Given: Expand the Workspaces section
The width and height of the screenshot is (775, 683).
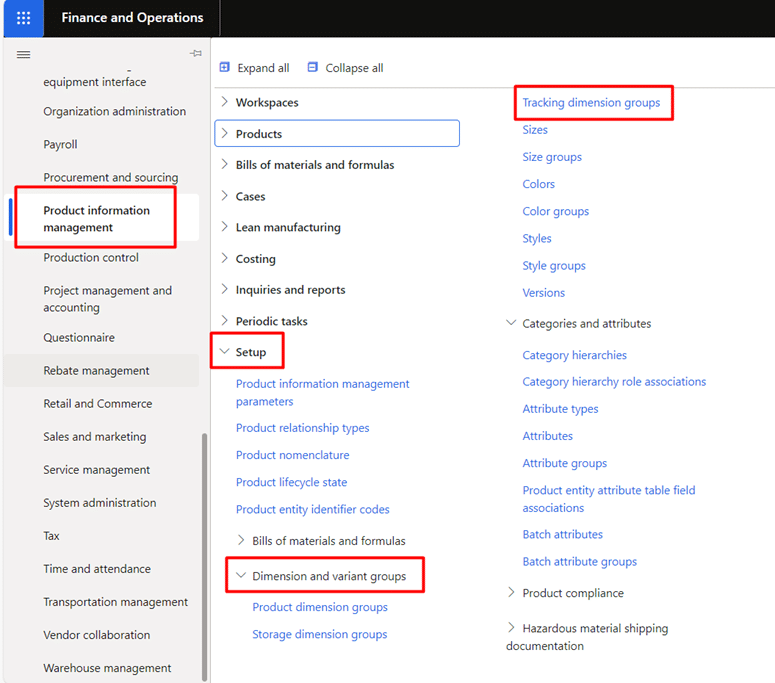Looking at the screenshot, I should (224, 102).
